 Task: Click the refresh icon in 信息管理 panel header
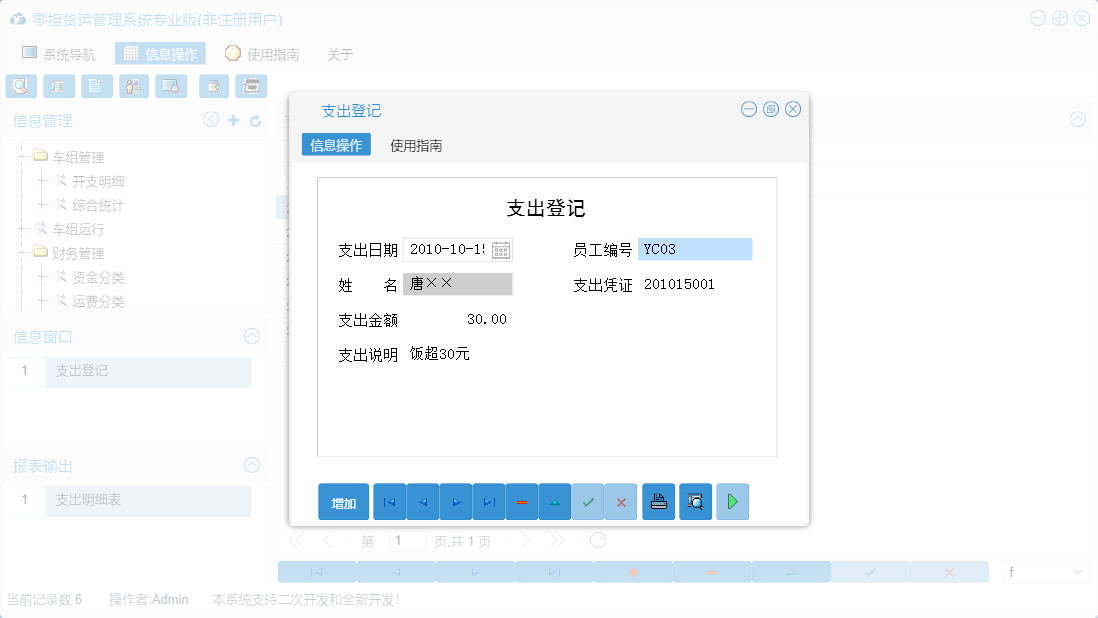255,119
